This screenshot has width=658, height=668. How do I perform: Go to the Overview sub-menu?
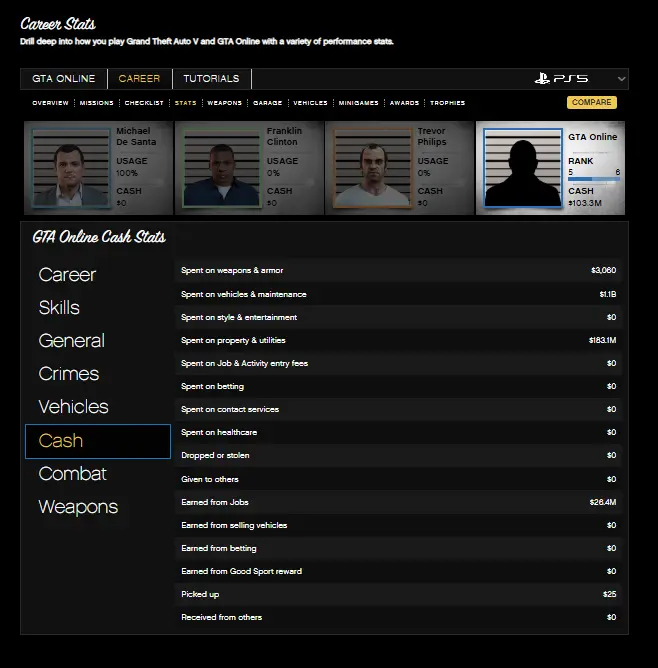tap(50, 103)
